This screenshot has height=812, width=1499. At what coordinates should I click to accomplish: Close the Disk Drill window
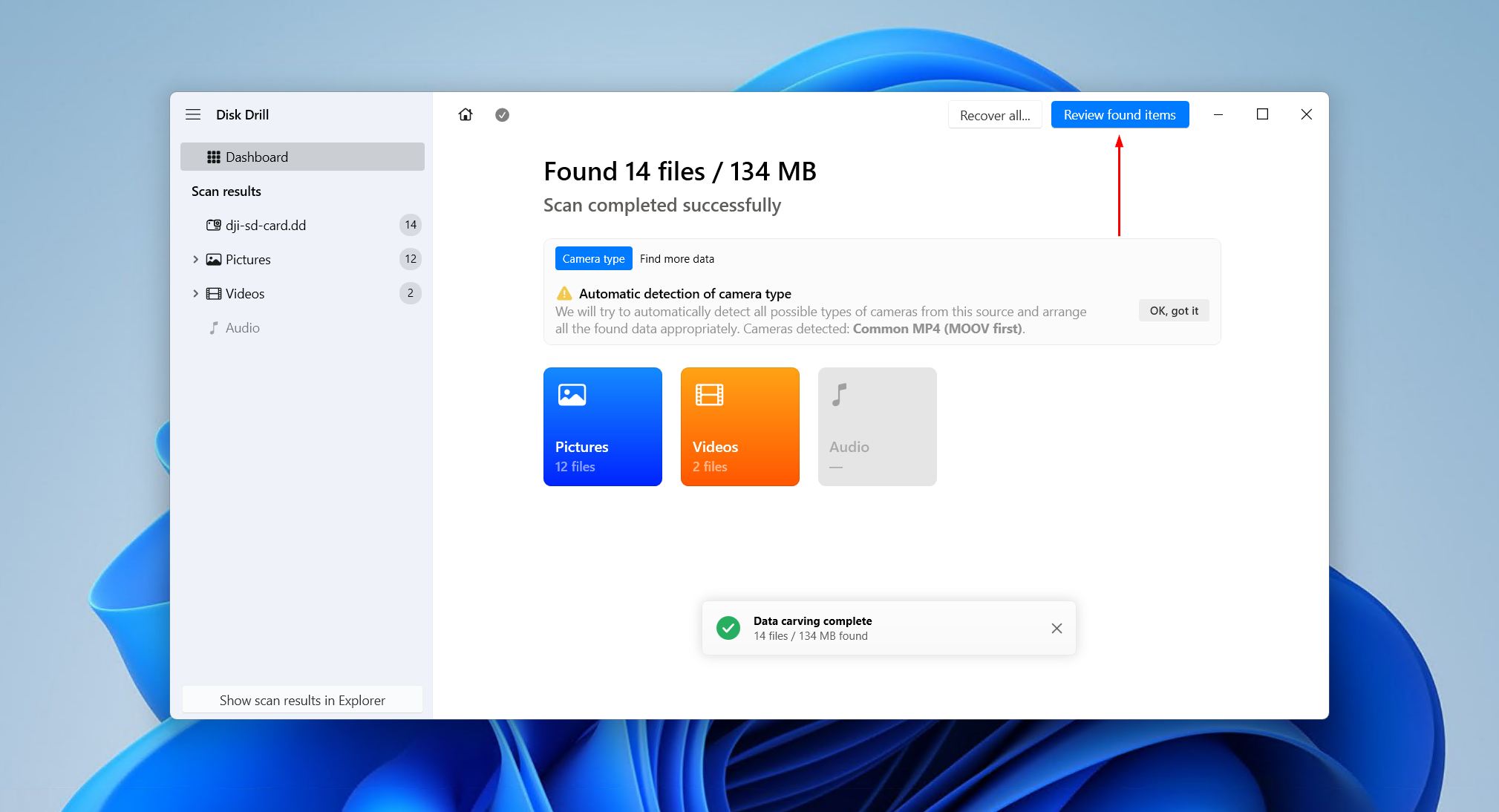1307,114
